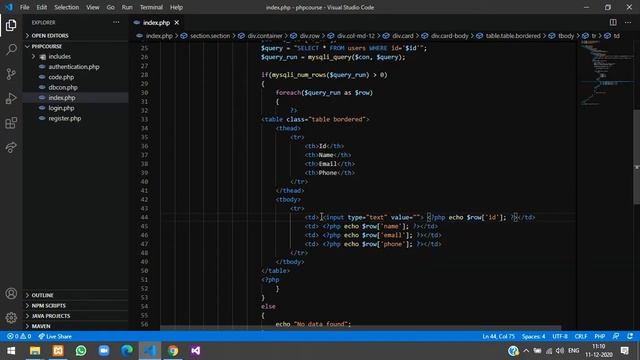The image size is (640, 360).
Task: Open the Selection menu
Action: click(67, 7)
